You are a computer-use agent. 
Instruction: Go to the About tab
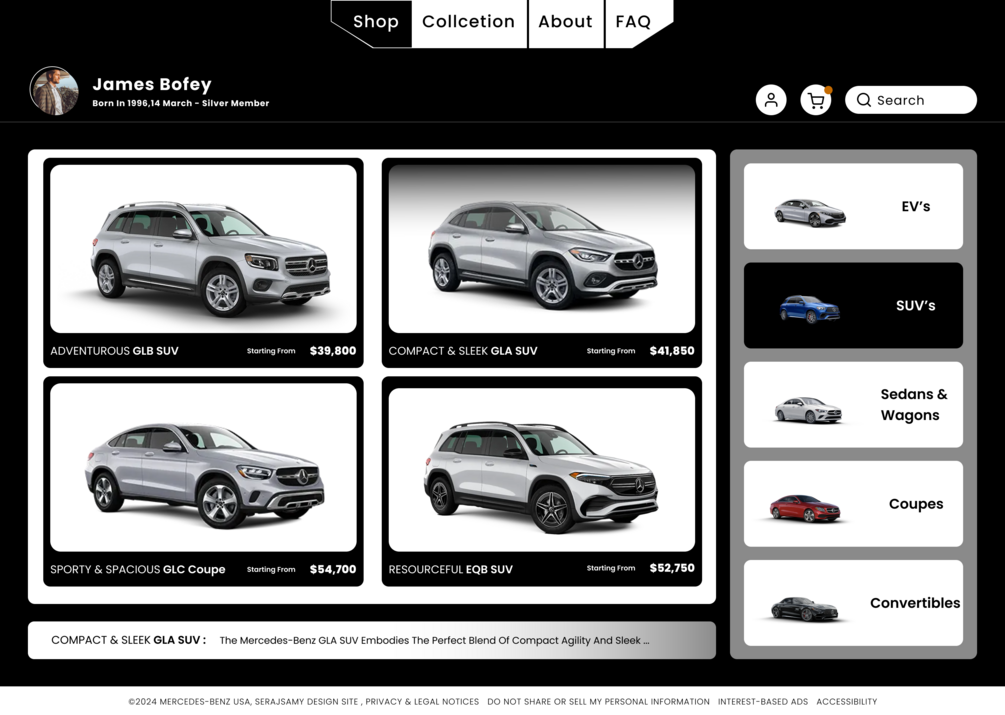click(565, 22)
